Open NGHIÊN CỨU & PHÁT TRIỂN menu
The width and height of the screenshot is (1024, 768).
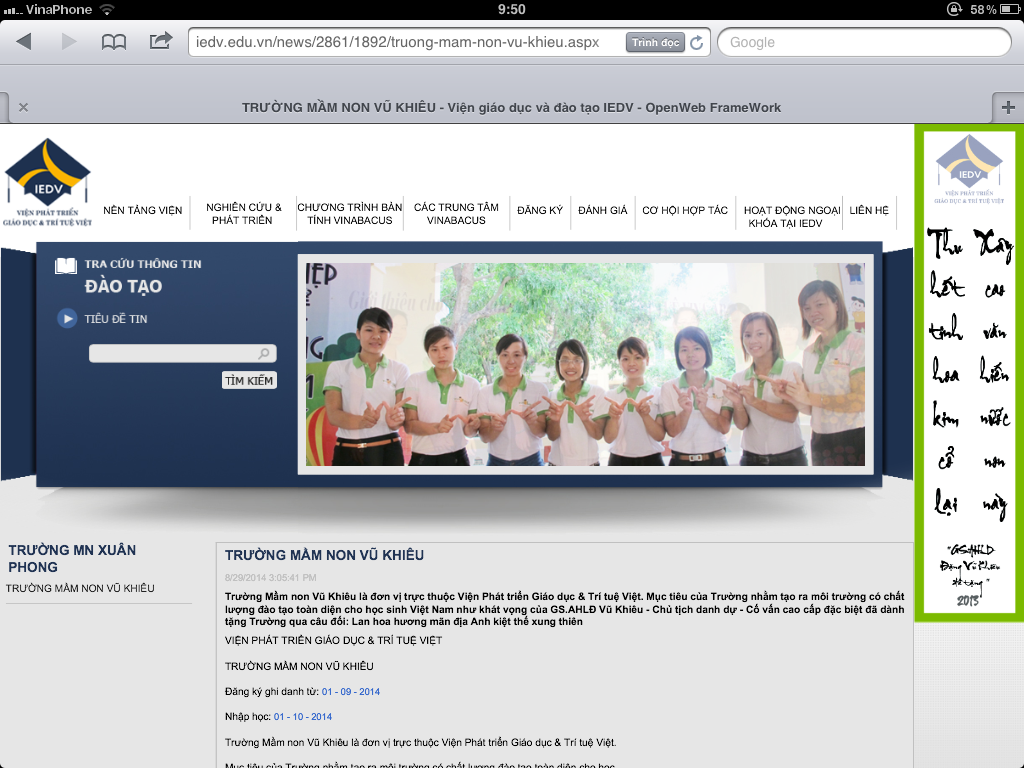pyautogui.click(x=244, y=214)
